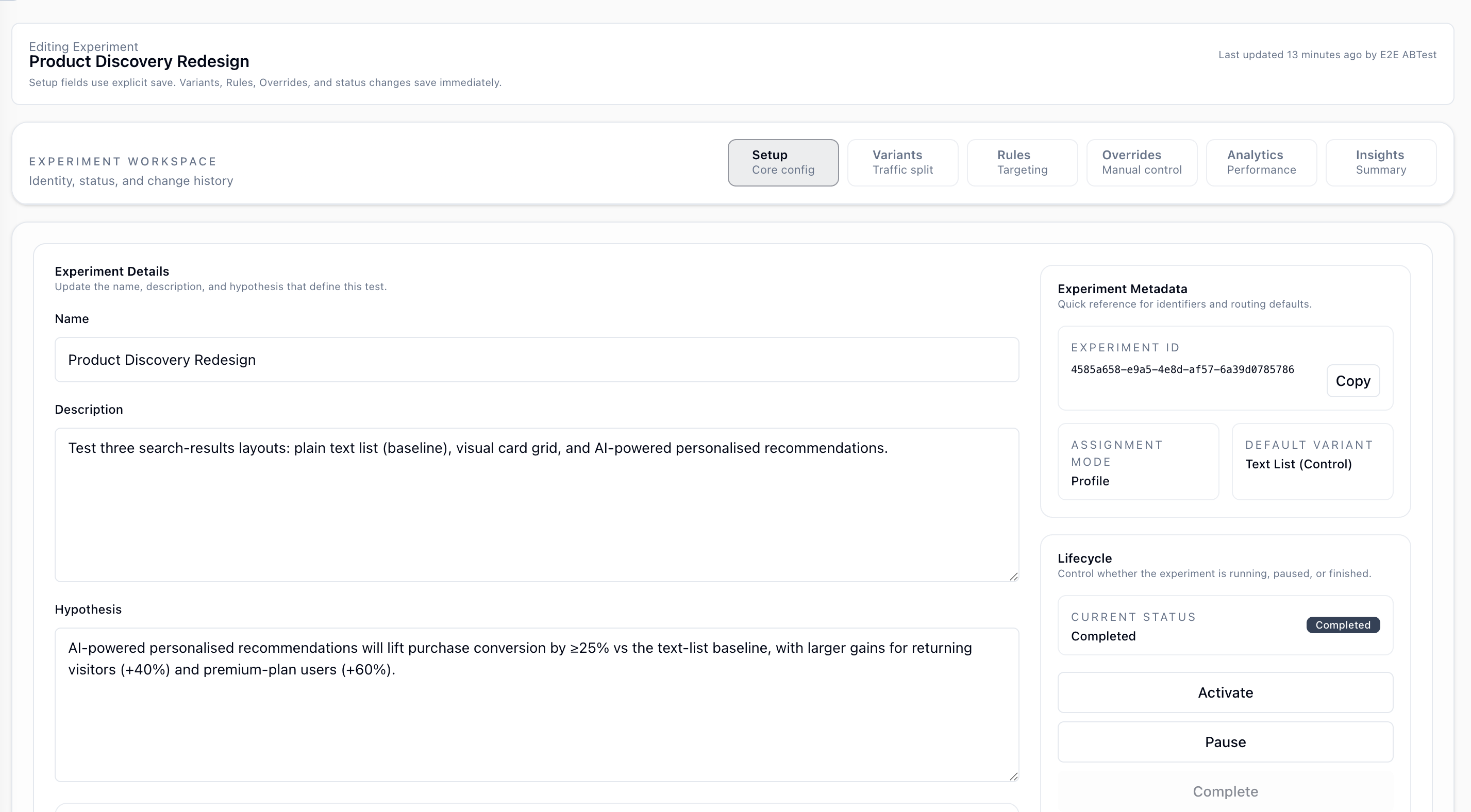Image resolution: width=1471 pixels, height=812 pixels.
Task: Switch to the Variants Traffic split tab
Action: click(x=902, y=162)
